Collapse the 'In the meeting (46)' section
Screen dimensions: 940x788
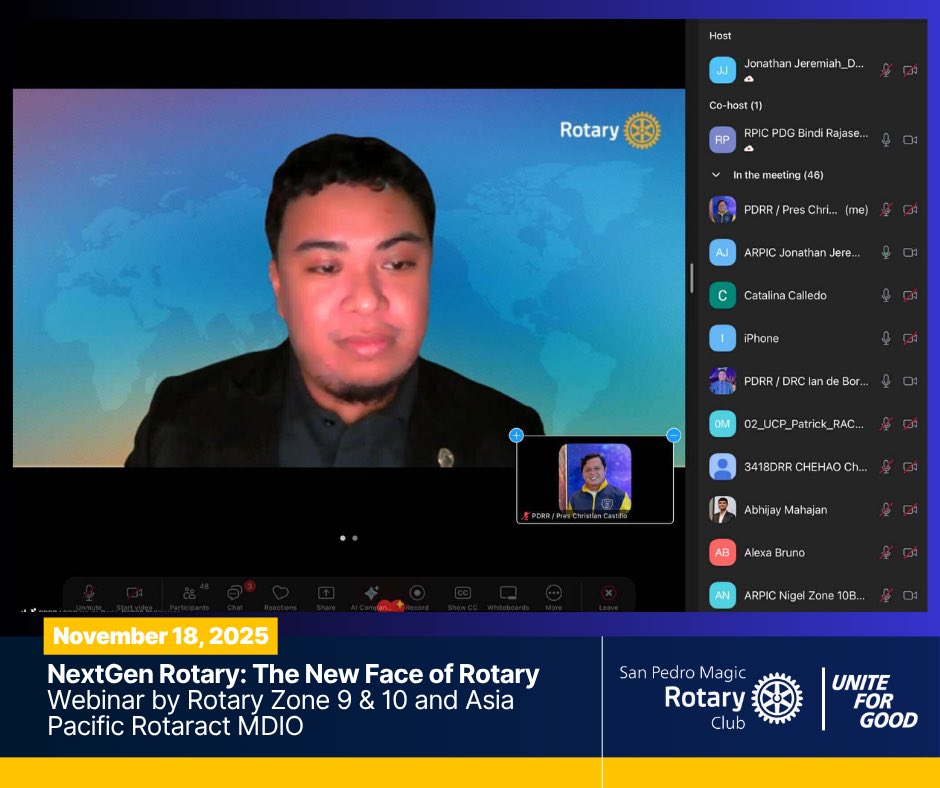tap(715, 175)
